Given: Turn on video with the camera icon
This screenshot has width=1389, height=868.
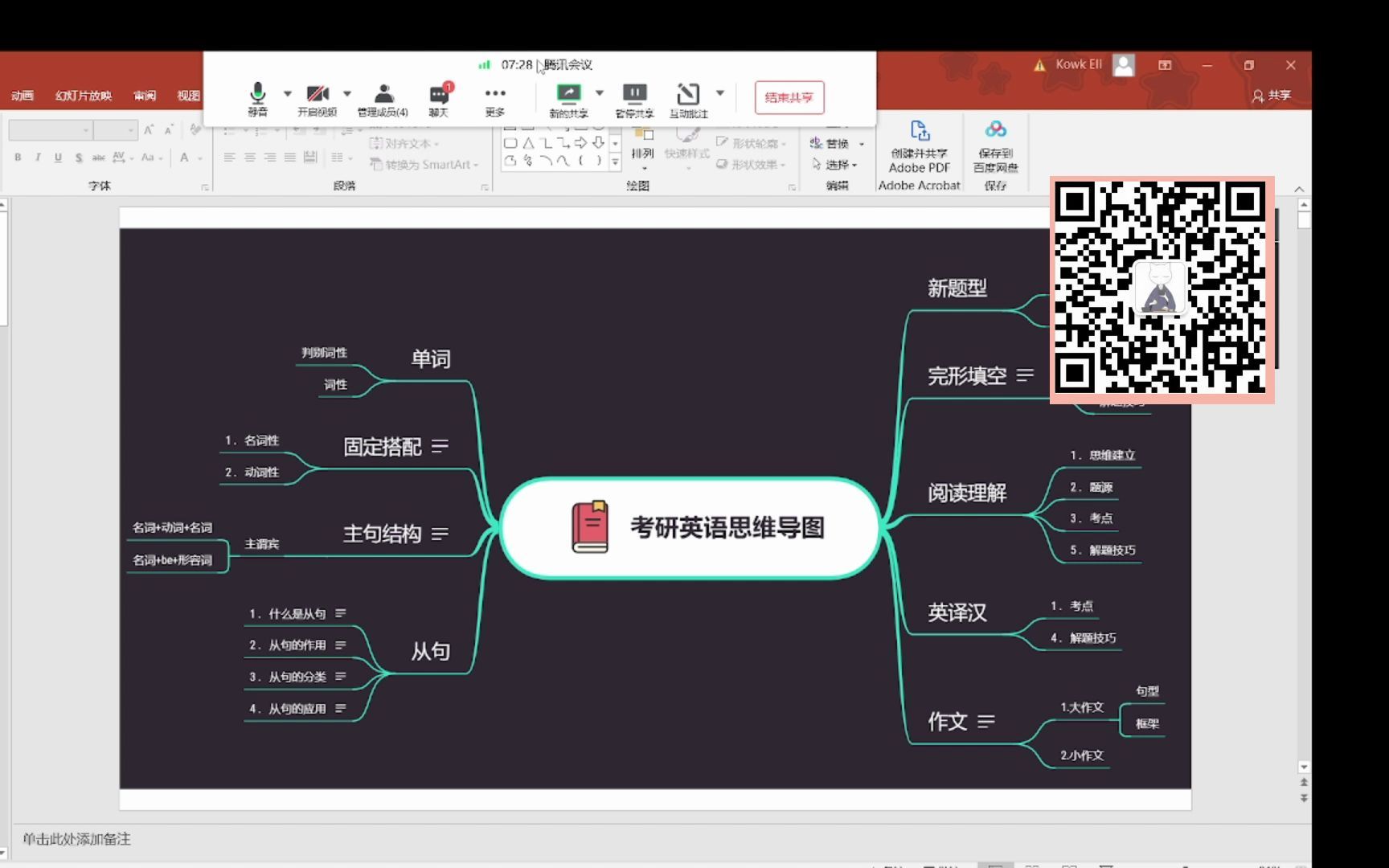Looking at the screenshot, I should (317, 100).
